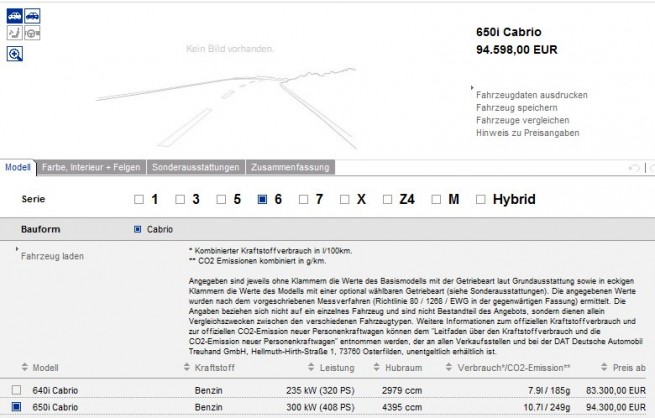Toggle the Cabrio Bauform checkbox
Screen dimensions: 655x418
pos(137,229)
